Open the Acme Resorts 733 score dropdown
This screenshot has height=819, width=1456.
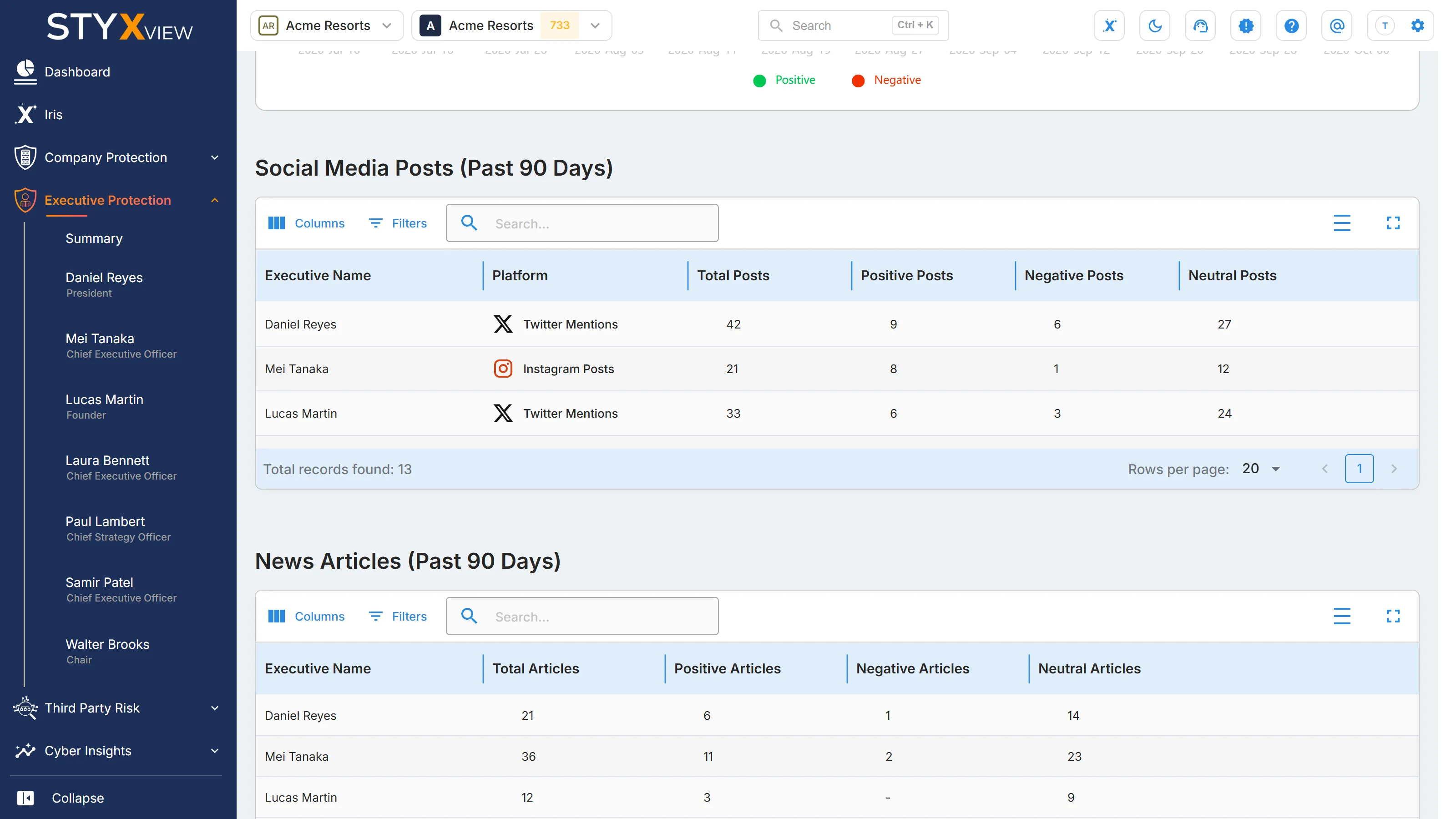pos(511,25)
